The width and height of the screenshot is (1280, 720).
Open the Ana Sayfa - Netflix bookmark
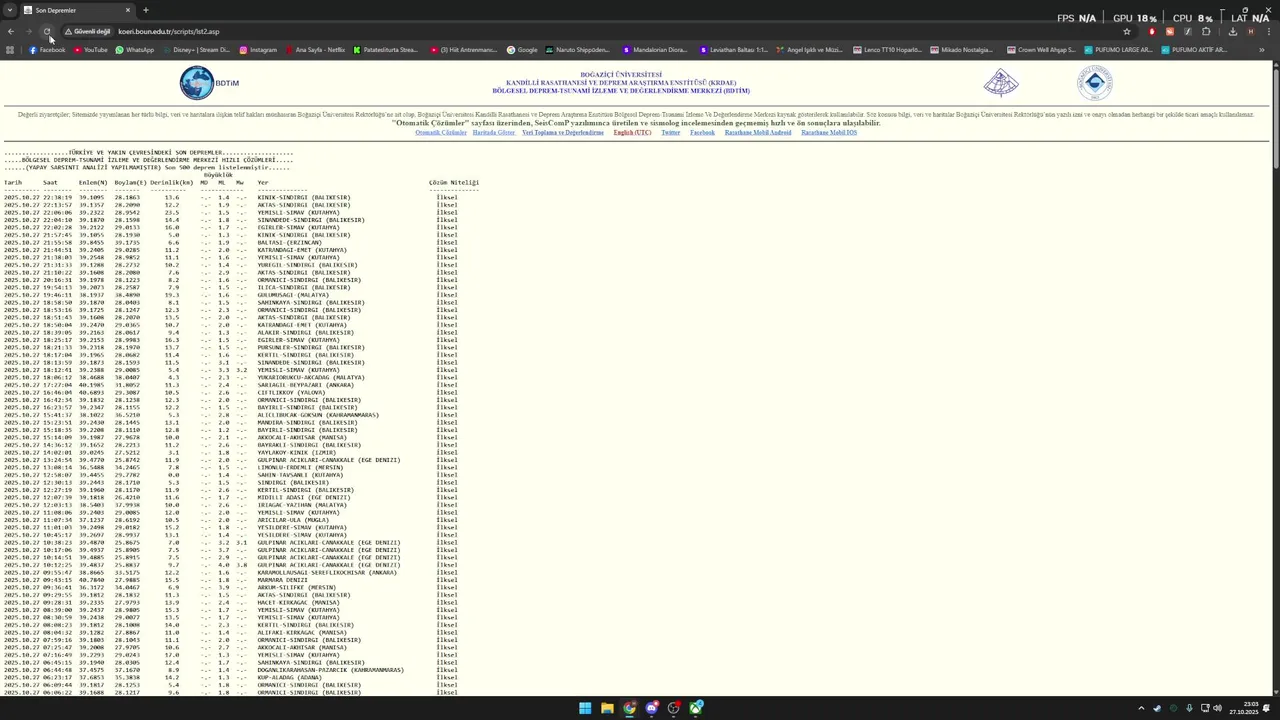315,50
